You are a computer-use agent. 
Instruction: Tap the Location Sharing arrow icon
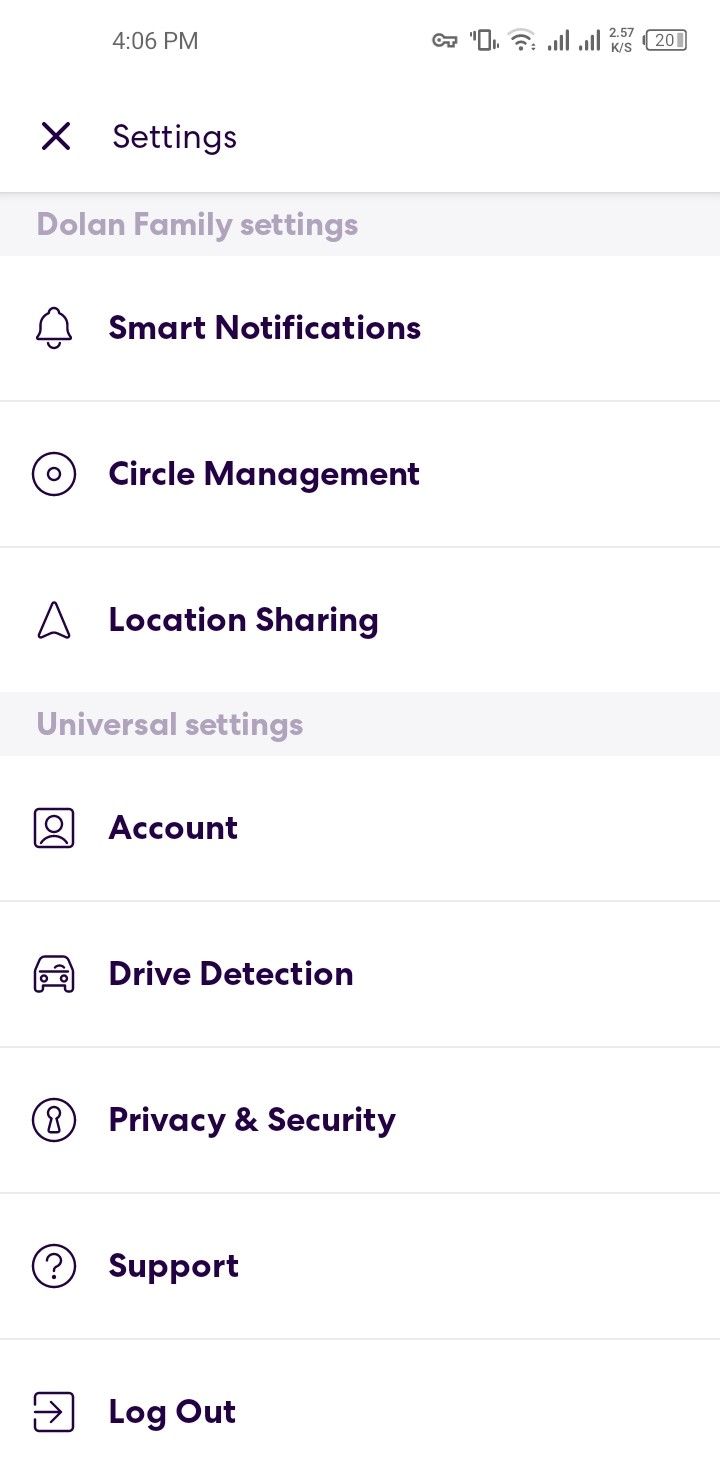[54, 620]
